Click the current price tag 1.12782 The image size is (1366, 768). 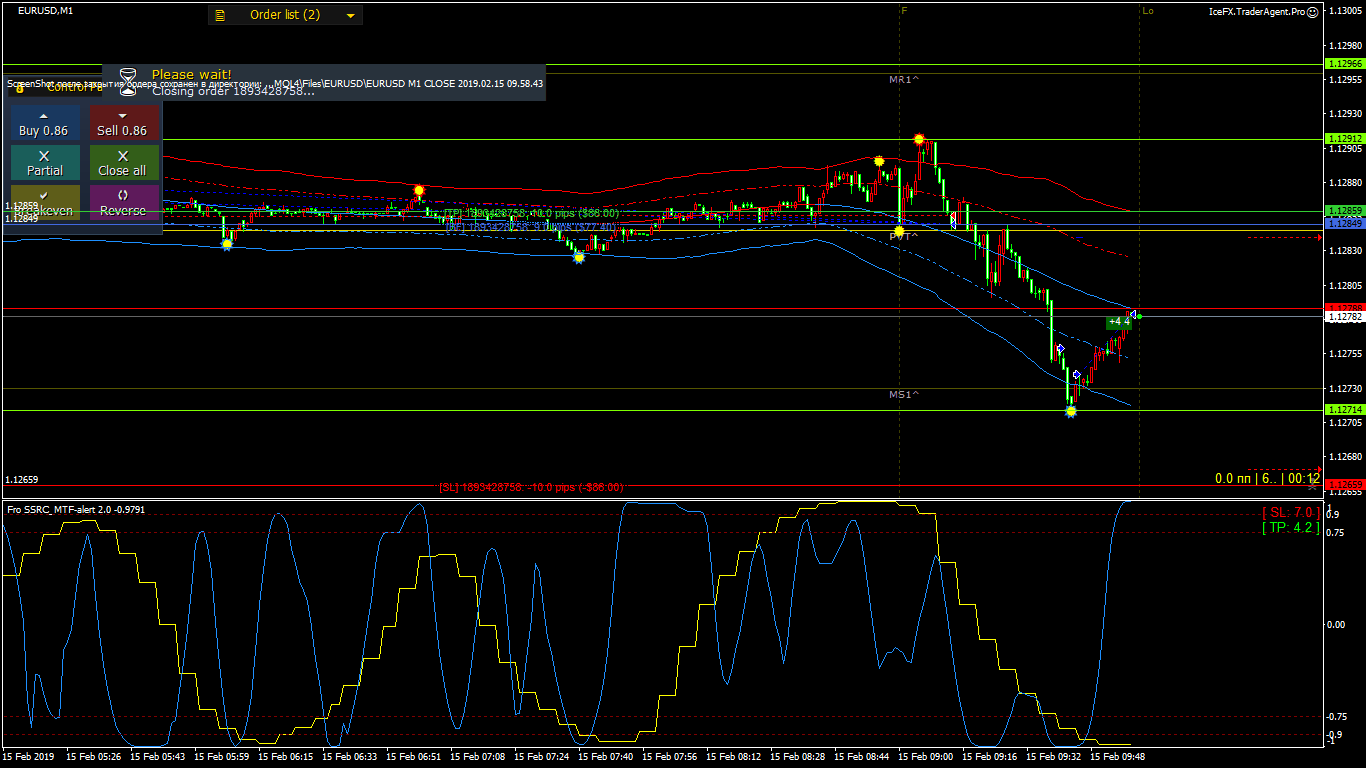click(1343, 317)
